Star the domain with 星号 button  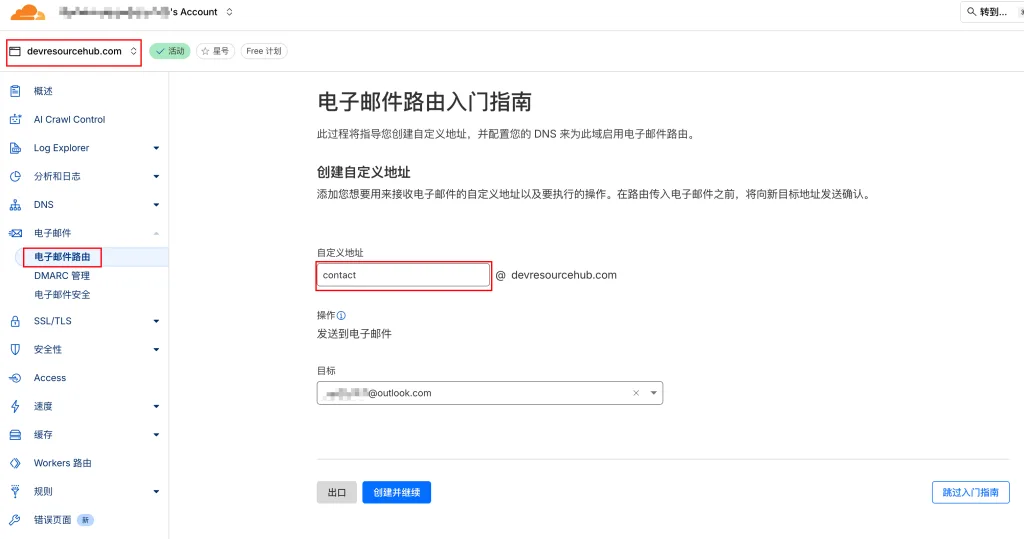point(215,51)
